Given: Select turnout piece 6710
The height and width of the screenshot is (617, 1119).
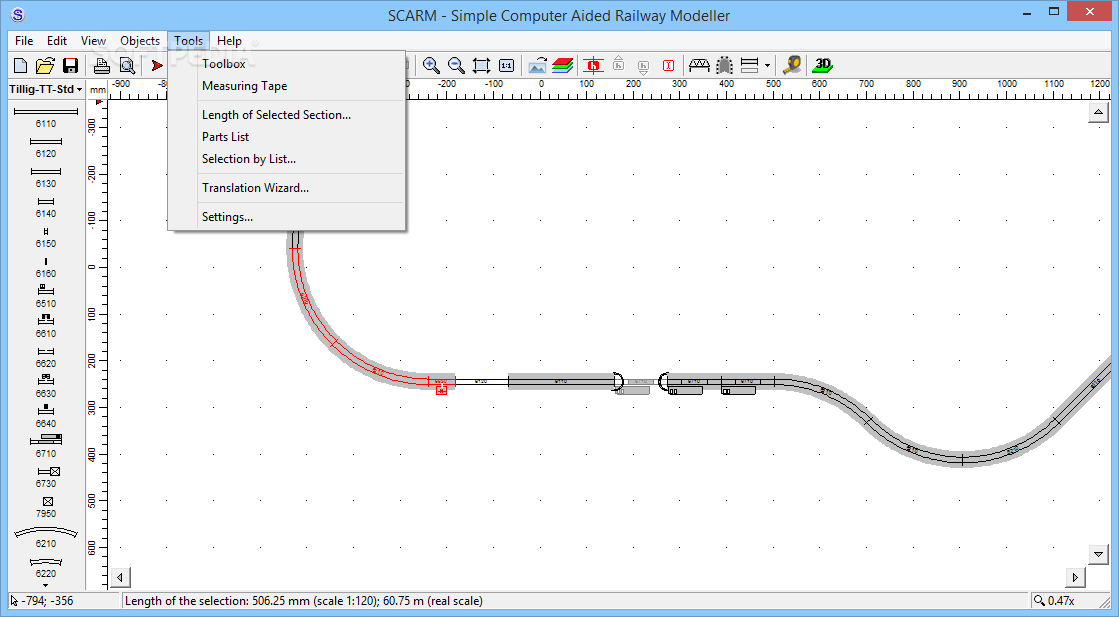Looking at the screenshot, I should point(46,446).
